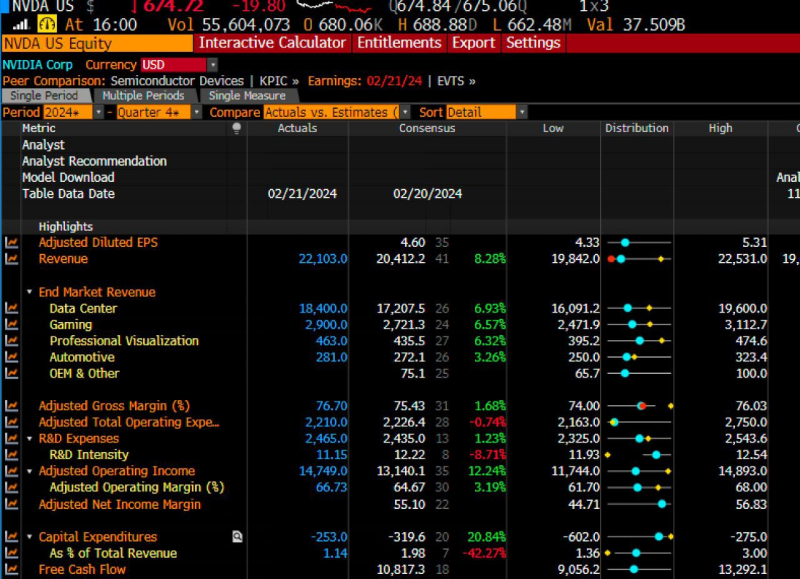The width and height of the screenshot is (800, 579).
Task: Click the chart icon beside Gaming
Action: (x=11, y=325)
